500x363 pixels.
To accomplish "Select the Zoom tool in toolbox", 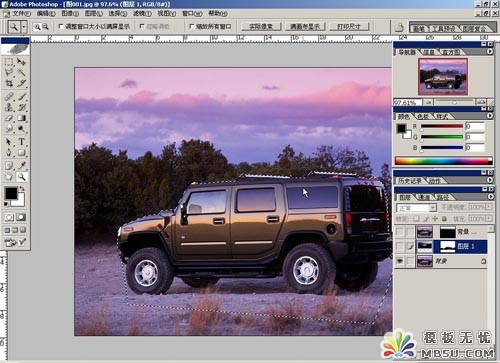I will click(22, 177).
